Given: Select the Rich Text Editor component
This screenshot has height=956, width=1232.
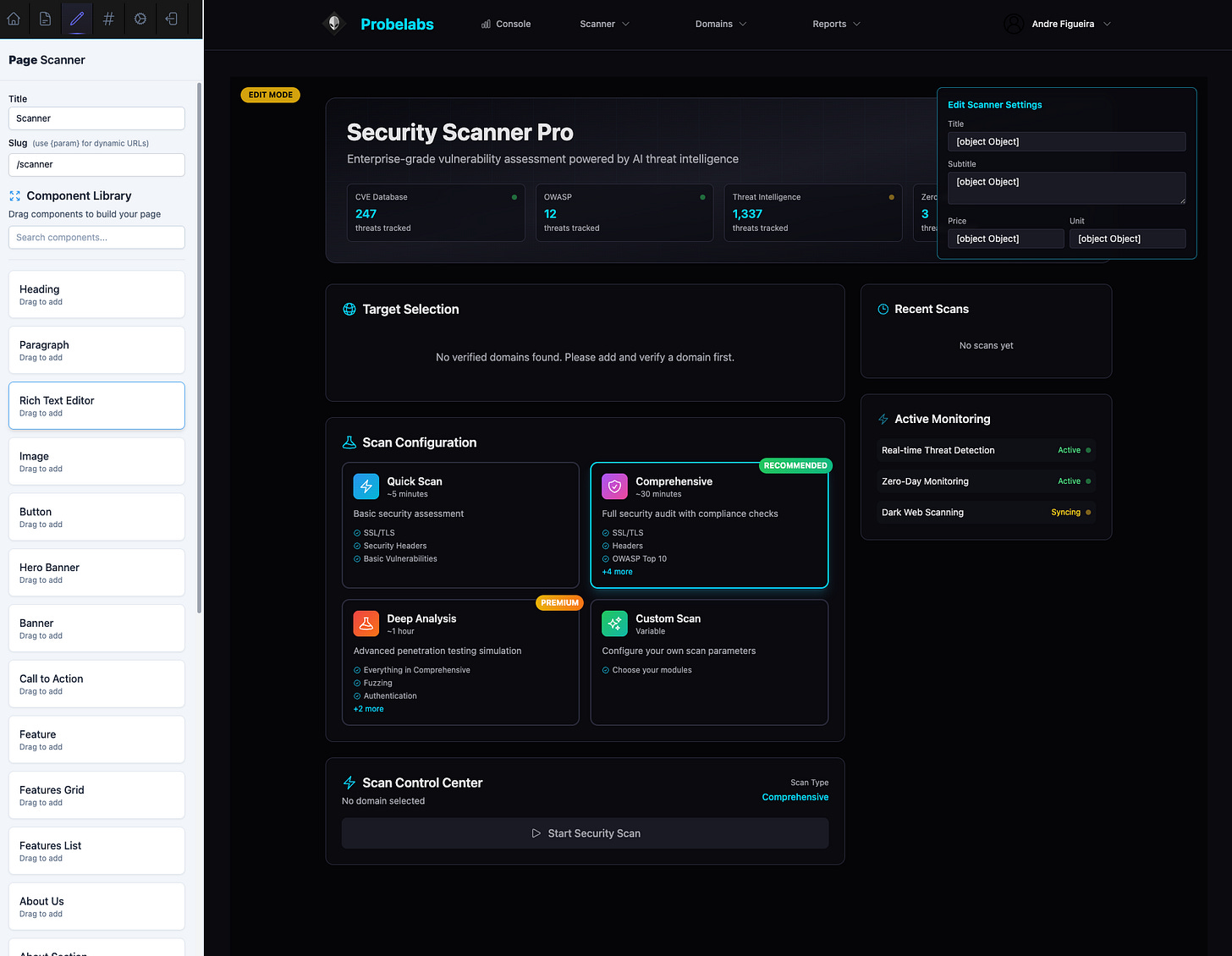Looking at the screenshot, I should [x=96, y=406].
